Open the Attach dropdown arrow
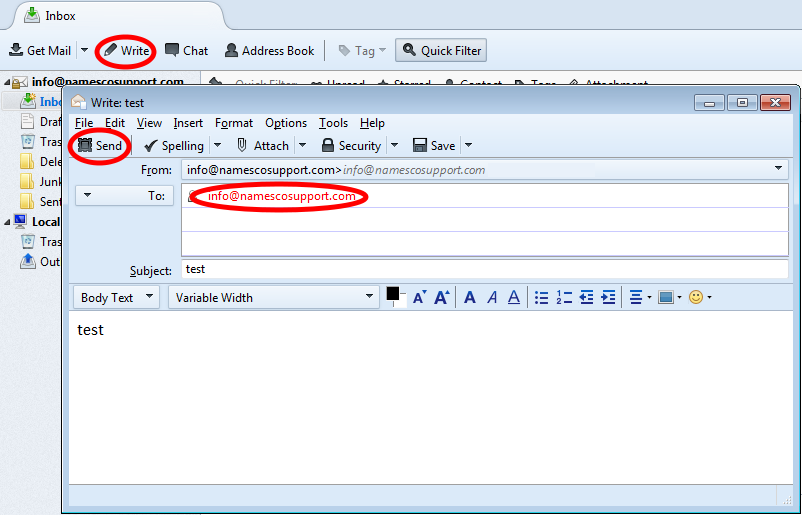This screenshot has height=515, width=802. [302, 145]
